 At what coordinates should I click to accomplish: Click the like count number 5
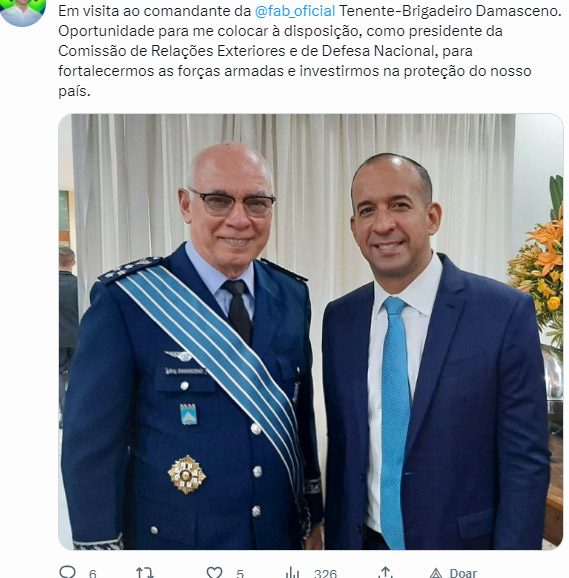pos(240,574)
